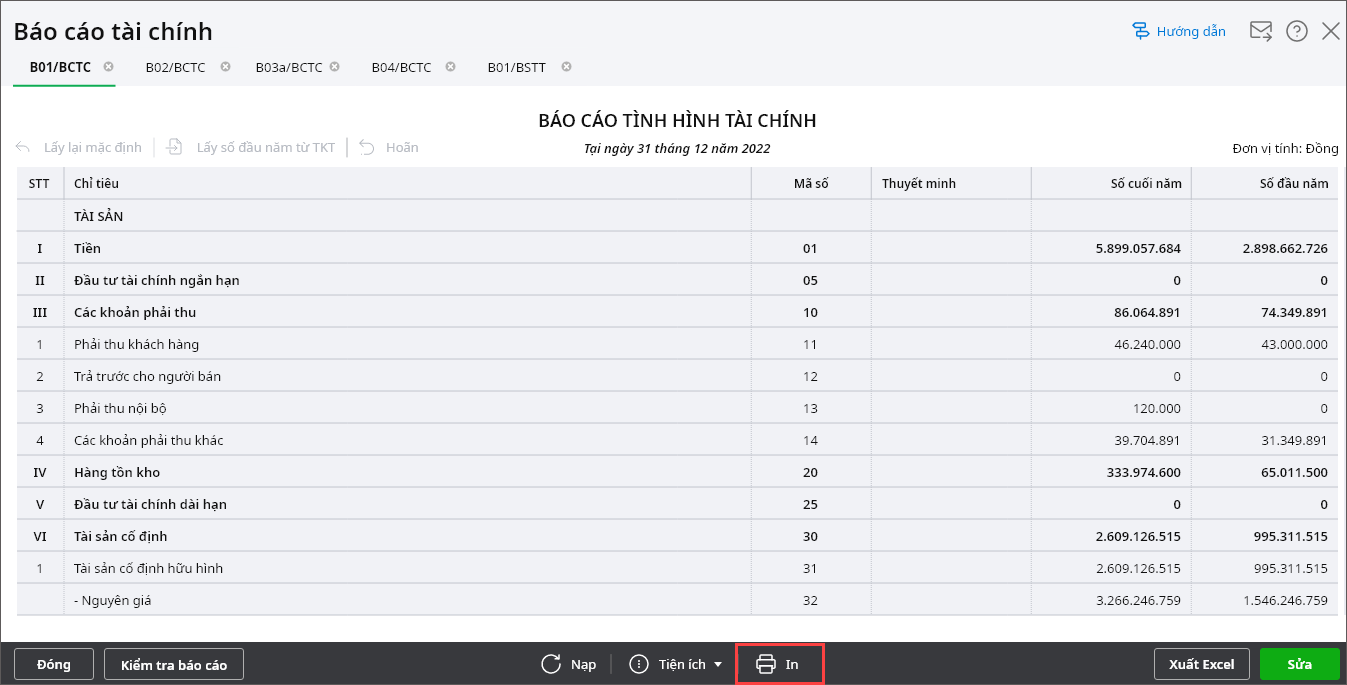Select the B01/BSTT tab
Image resolution: width=1347 pixels, height=685 pixels.
point(517,67)
